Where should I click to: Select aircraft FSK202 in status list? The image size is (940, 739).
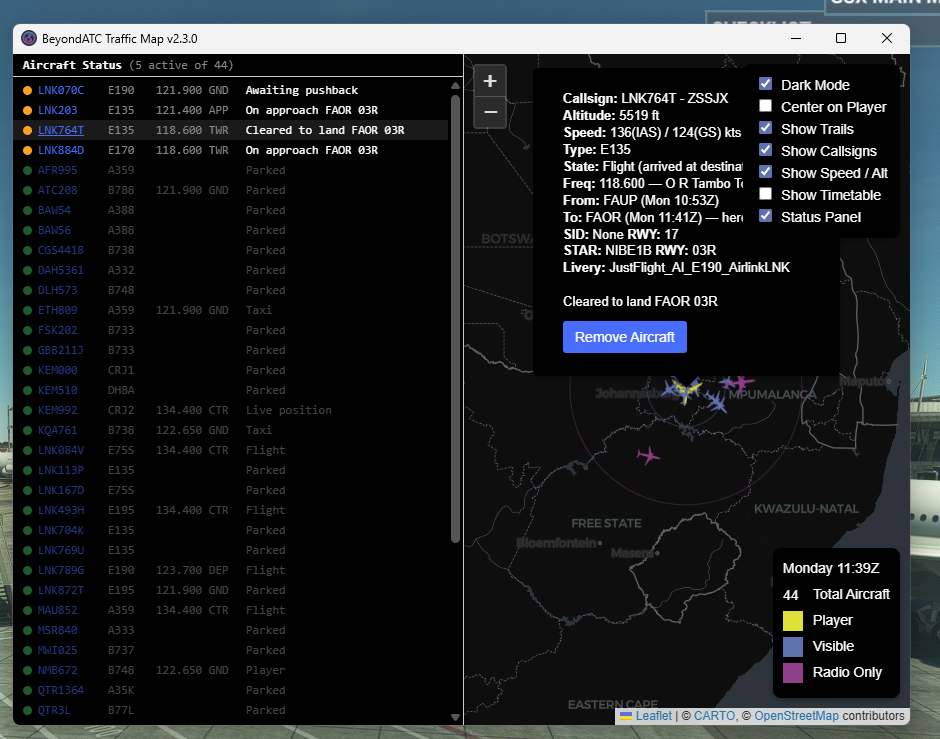(58, 330)
